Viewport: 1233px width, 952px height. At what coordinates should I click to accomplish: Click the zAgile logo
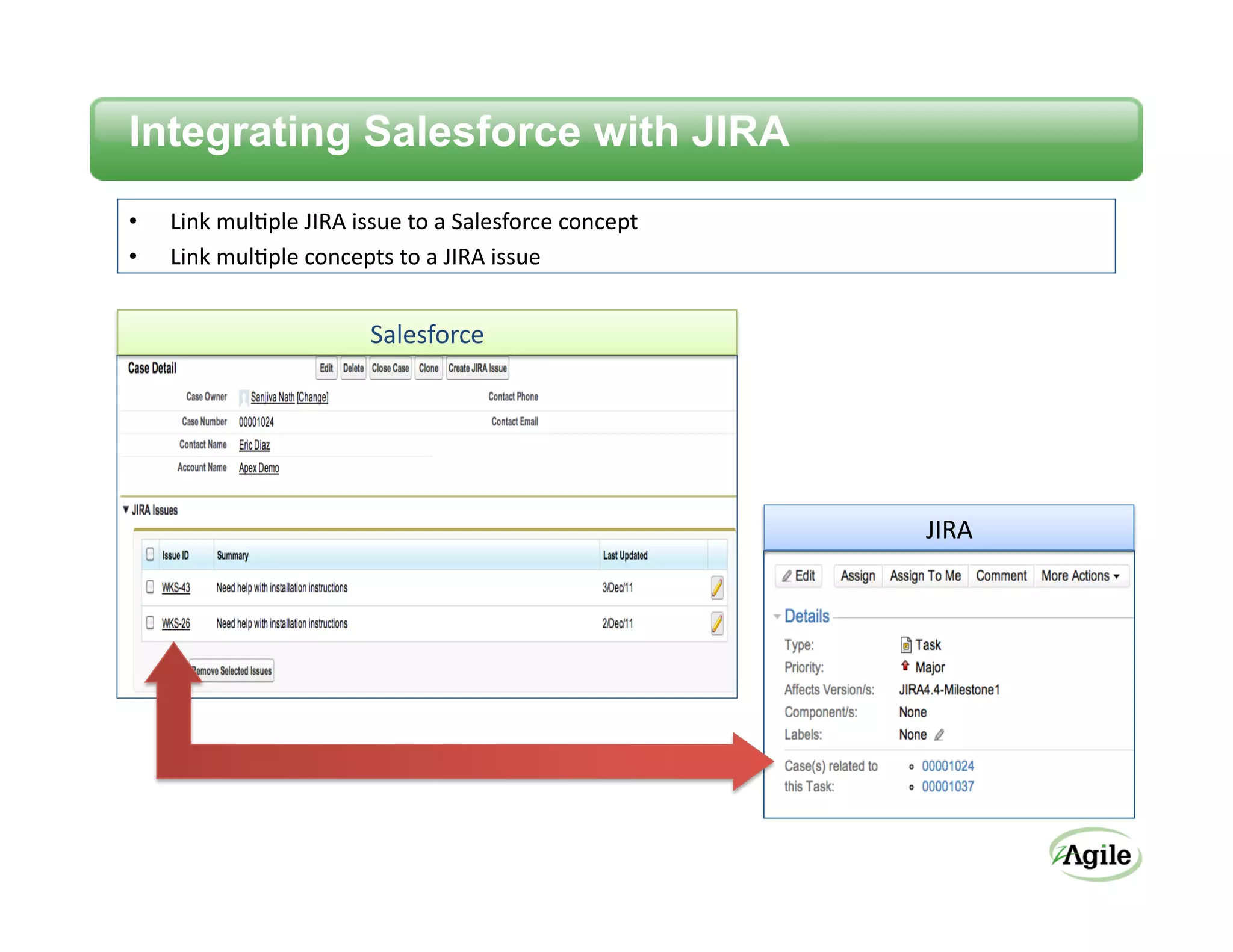pos(1096,855)
